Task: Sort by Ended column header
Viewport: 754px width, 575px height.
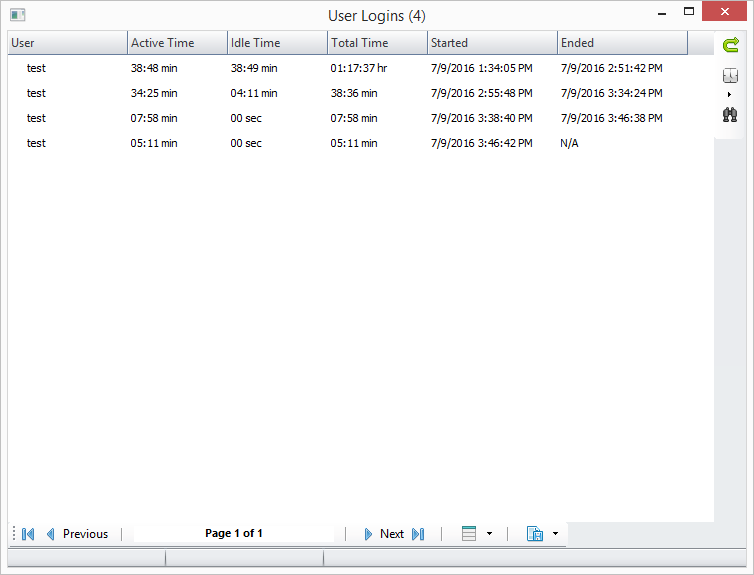Action: point(623,43)
